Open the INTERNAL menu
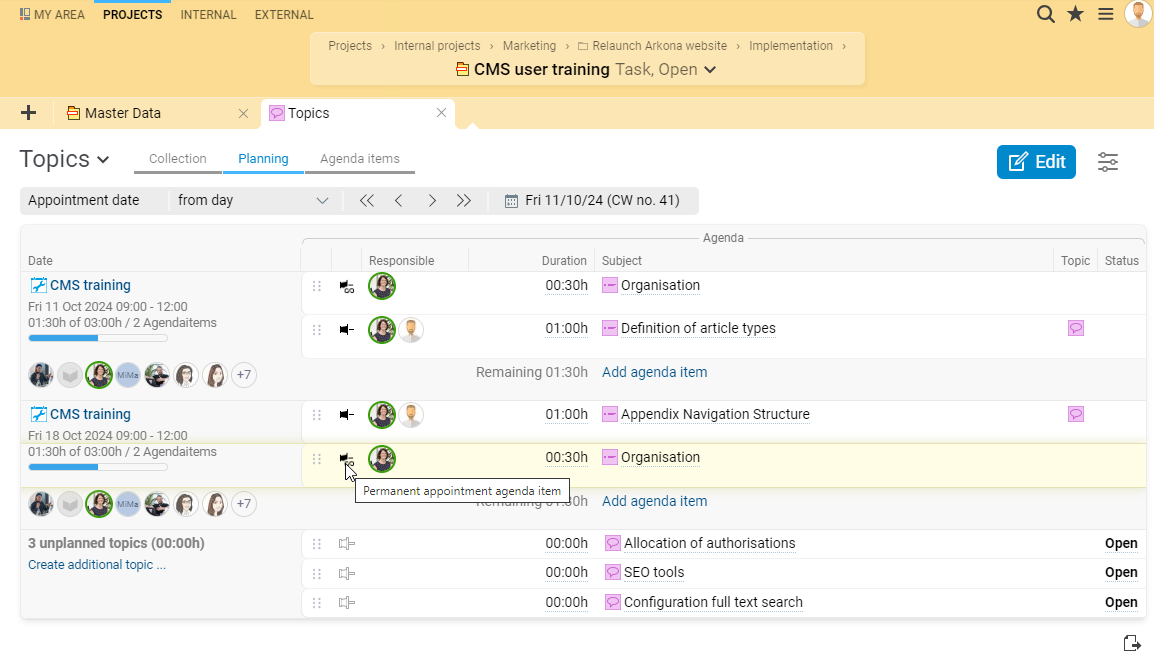The width and height of the screenshot is (1154, 667). (x=208, y=15)
